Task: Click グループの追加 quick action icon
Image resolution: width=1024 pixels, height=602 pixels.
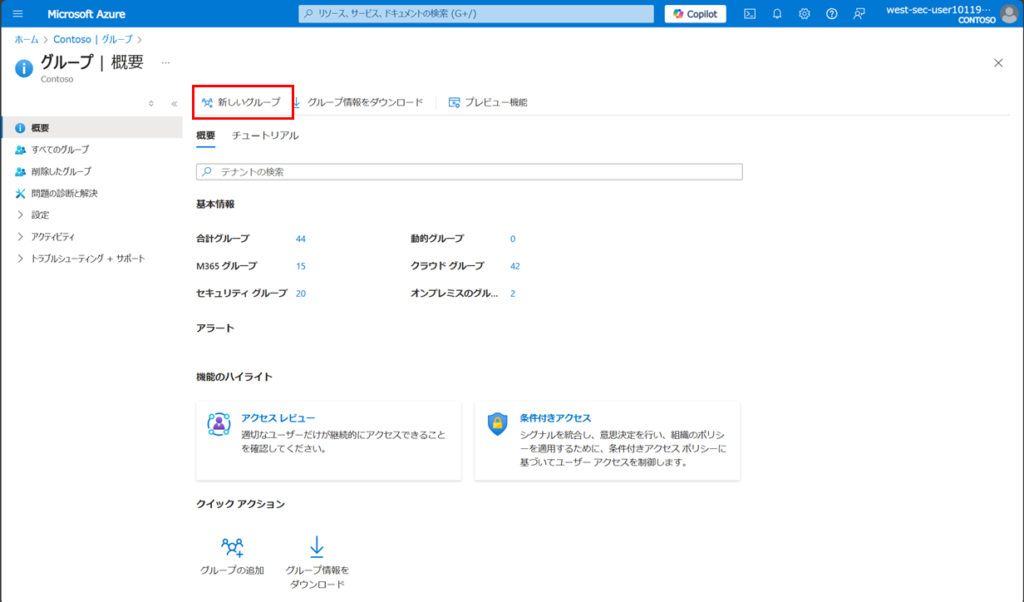Action: coord(232,547)
